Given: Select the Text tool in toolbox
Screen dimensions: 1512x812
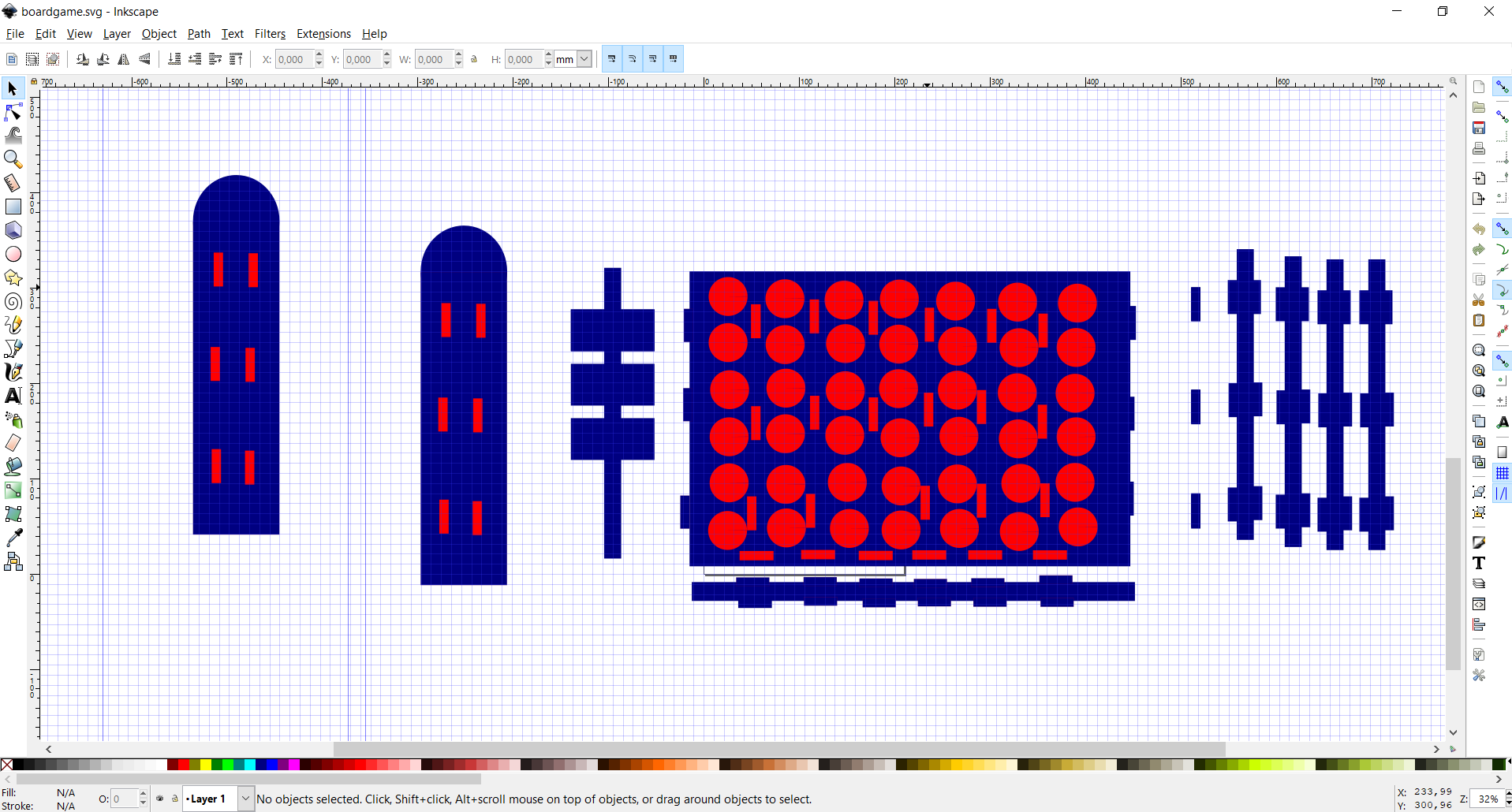Looking at the screenshot, I should 13,396.
